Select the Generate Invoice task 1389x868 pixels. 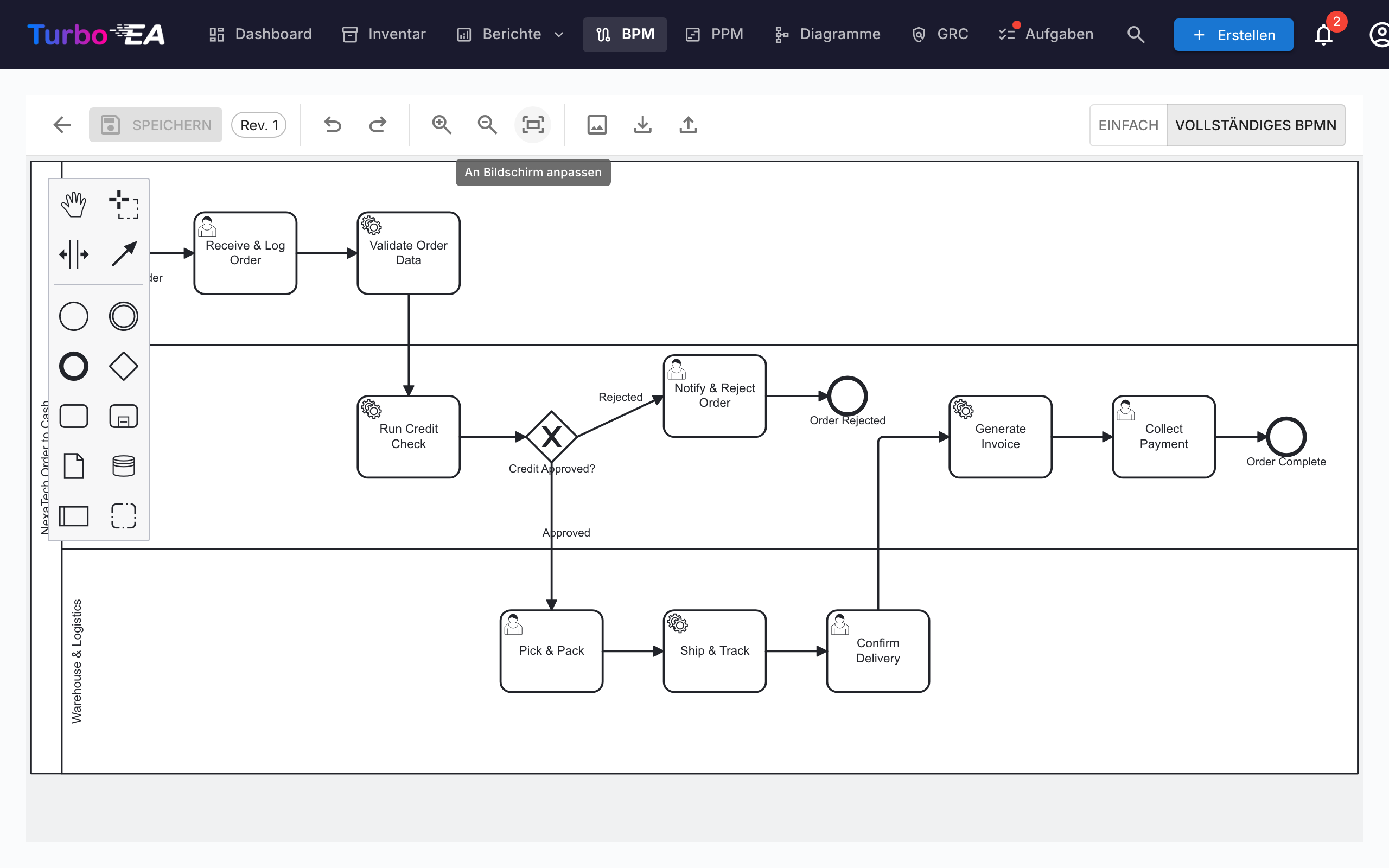(x=1001, y=436)
